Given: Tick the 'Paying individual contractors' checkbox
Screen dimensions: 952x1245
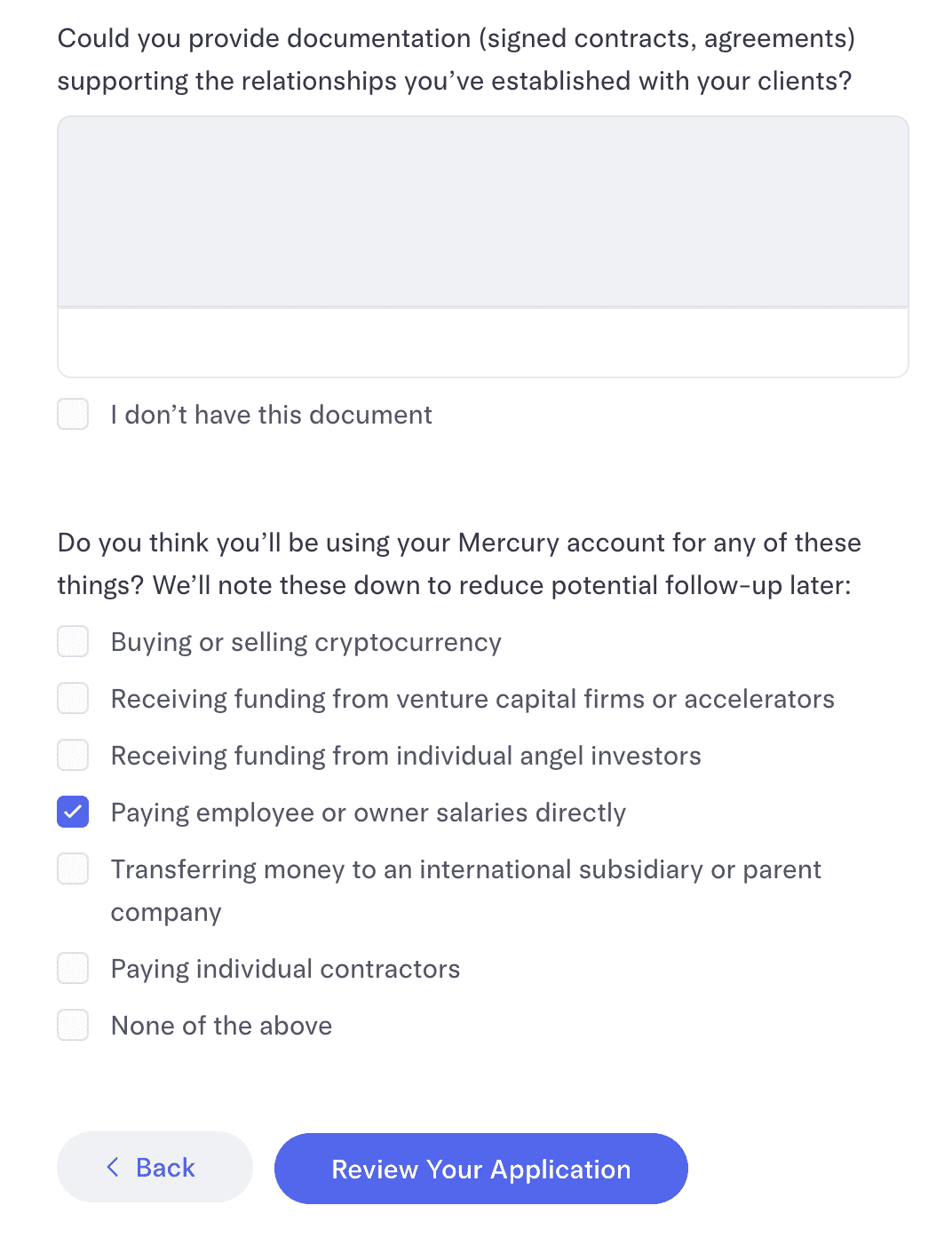Looking at the screenshot, I should click(x=73, y=968).
